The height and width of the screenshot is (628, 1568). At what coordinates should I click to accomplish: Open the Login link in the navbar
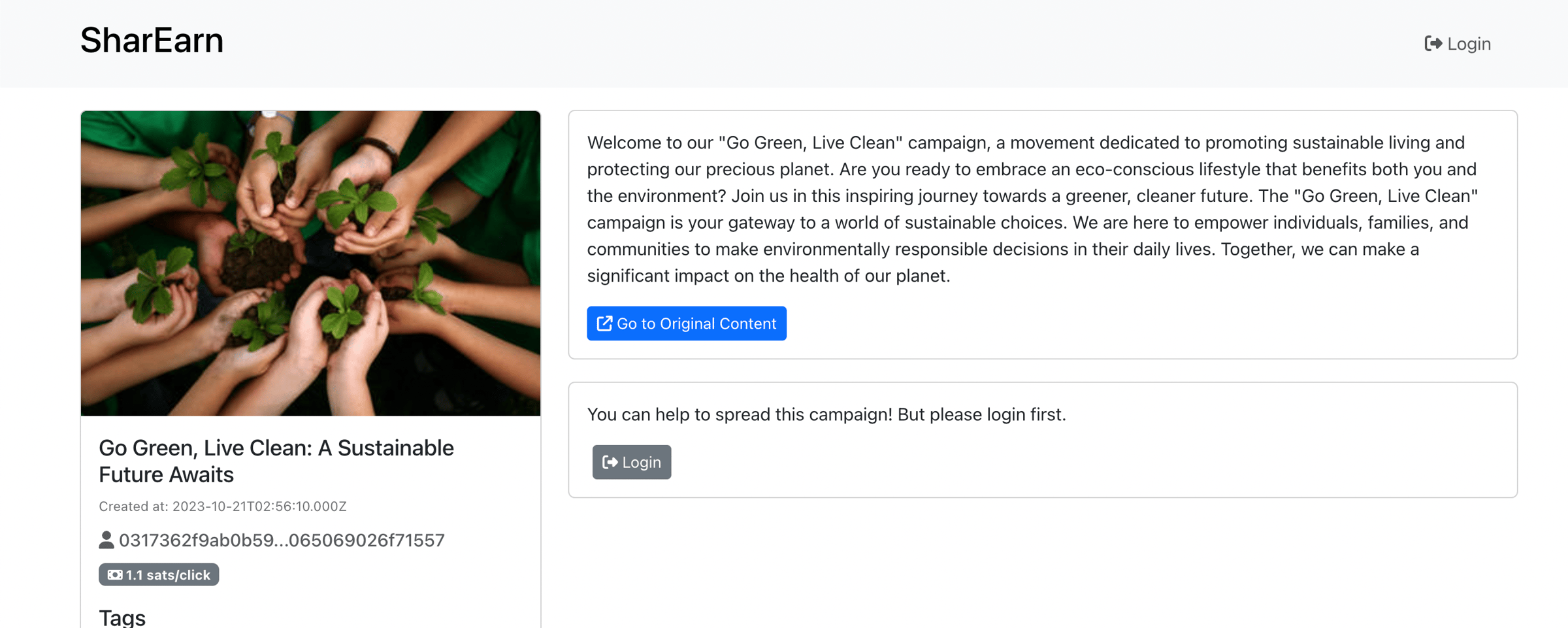[1468, 44]
